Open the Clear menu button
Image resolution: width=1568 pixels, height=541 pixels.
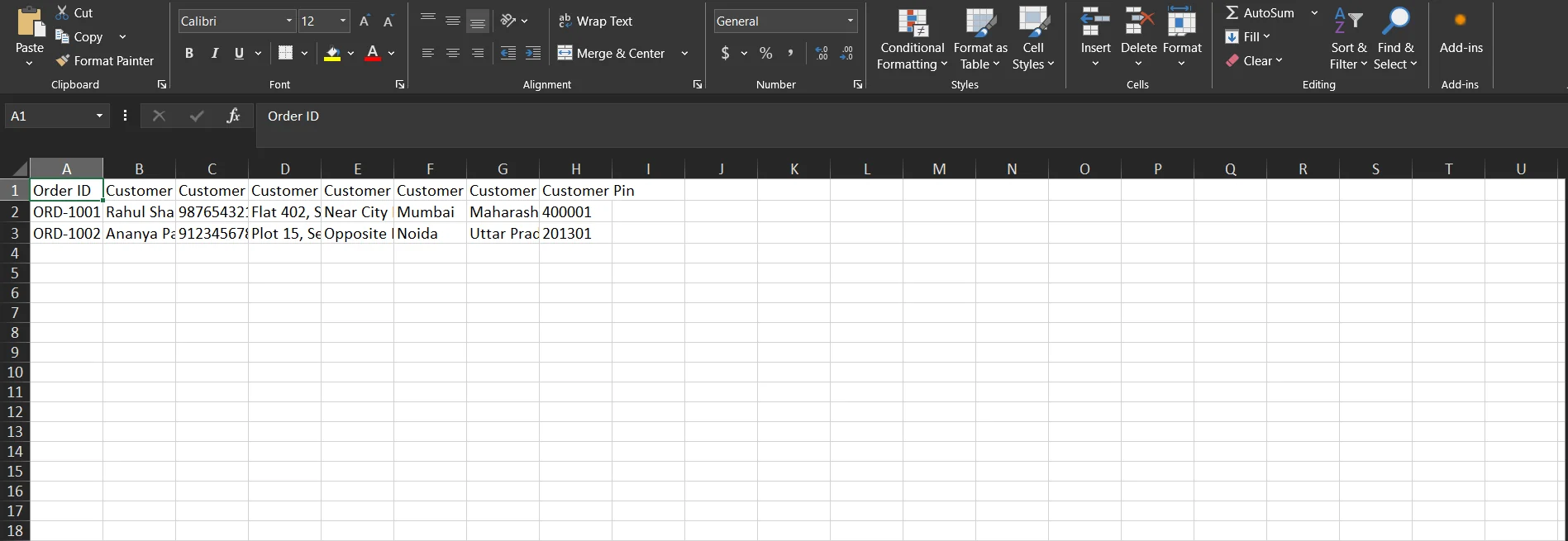(1254, 61)
